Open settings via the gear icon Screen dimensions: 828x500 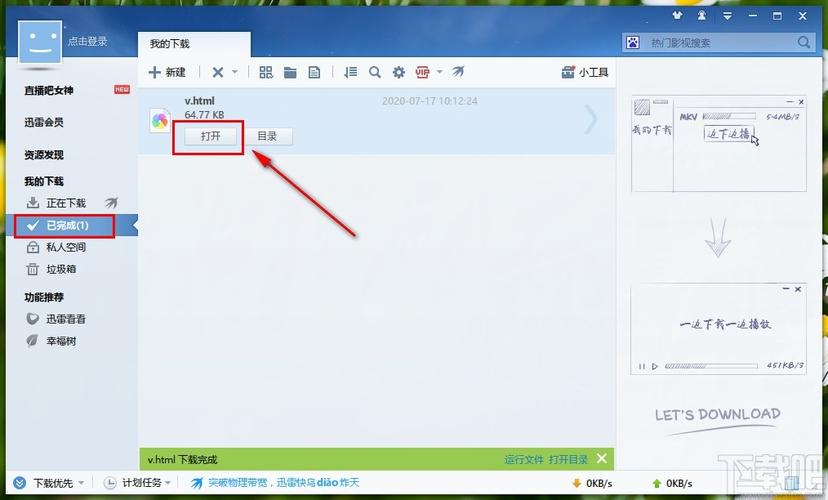tap(399, 72)
